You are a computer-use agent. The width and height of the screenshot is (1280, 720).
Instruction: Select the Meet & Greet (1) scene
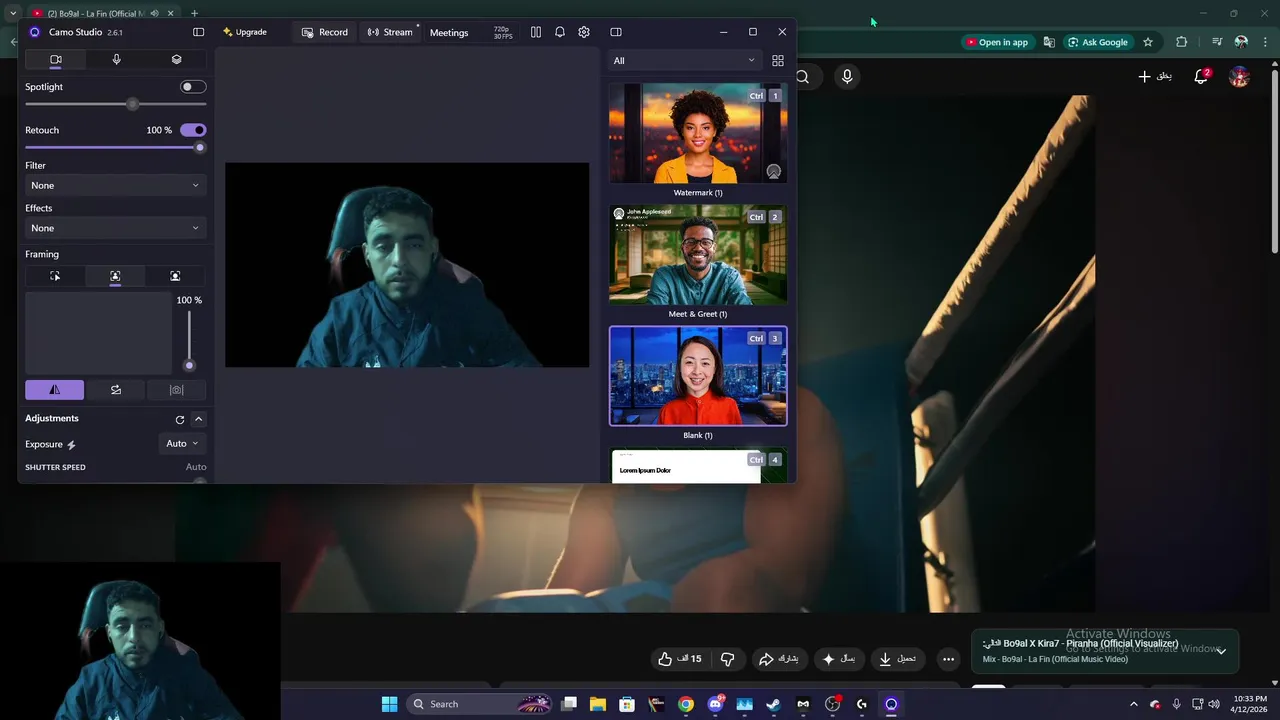[x=698, y=255]
